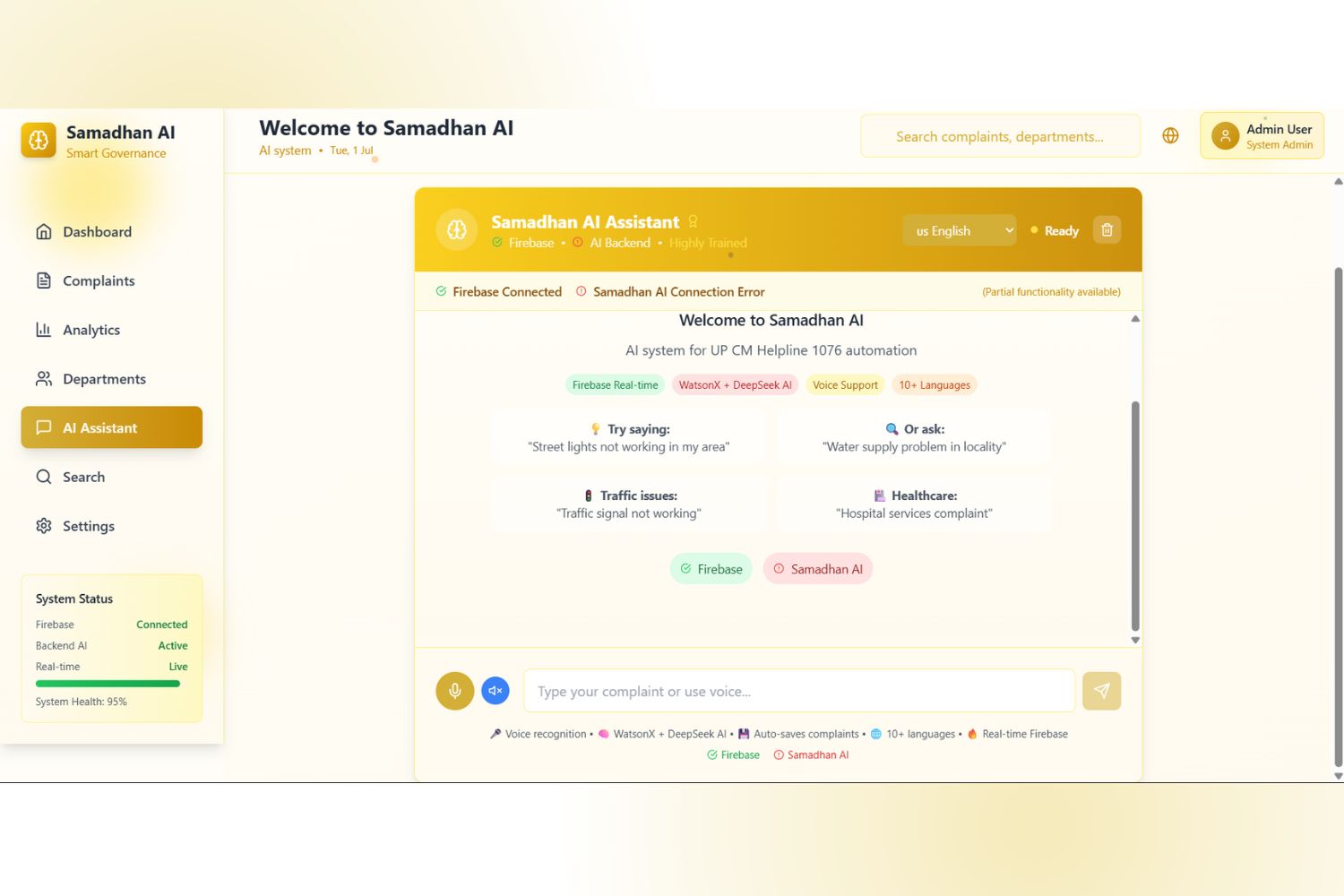Click the chat panel scrollbar thumb
1344x896 pixels.
point(1135,516)
